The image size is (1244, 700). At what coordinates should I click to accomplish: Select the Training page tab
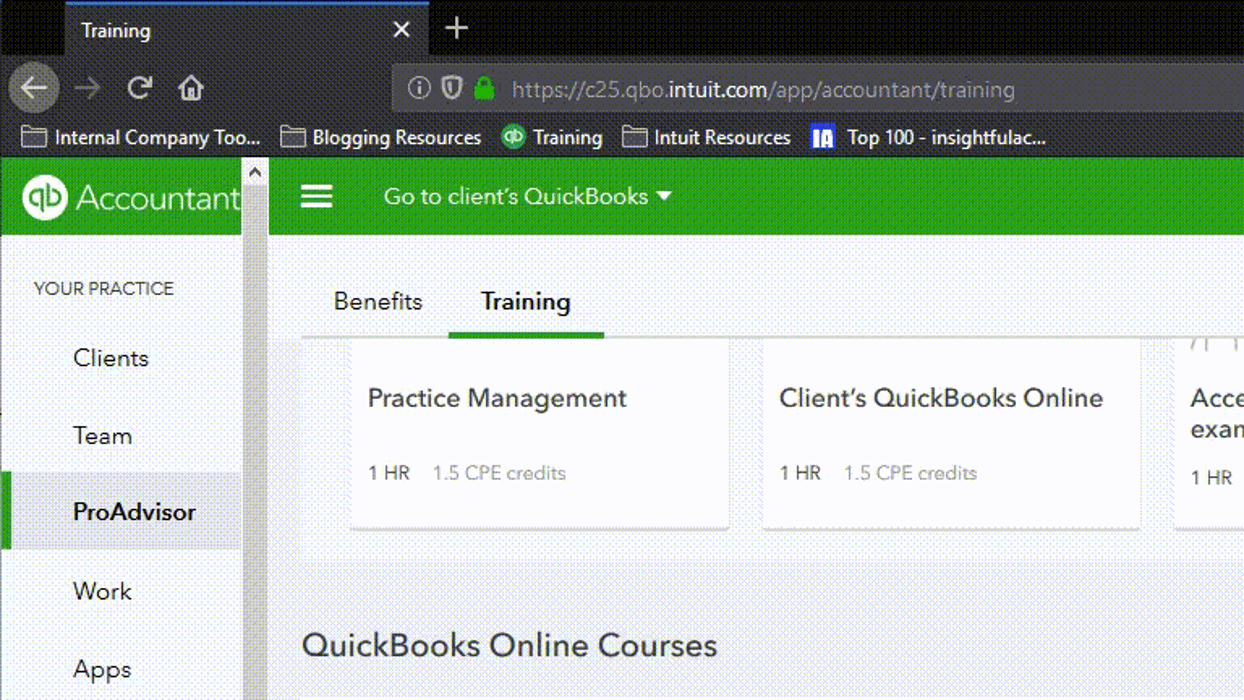(x=526, y=302)
